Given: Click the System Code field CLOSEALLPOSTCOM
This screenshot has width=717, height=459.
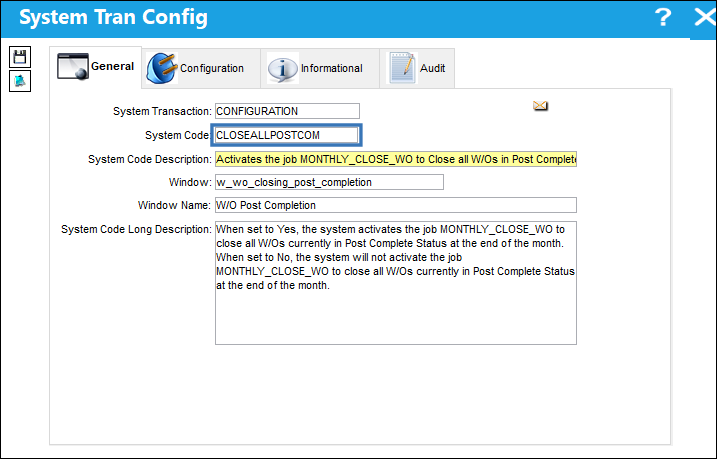Looking at the screenshot, I should [x=286, y=135].
